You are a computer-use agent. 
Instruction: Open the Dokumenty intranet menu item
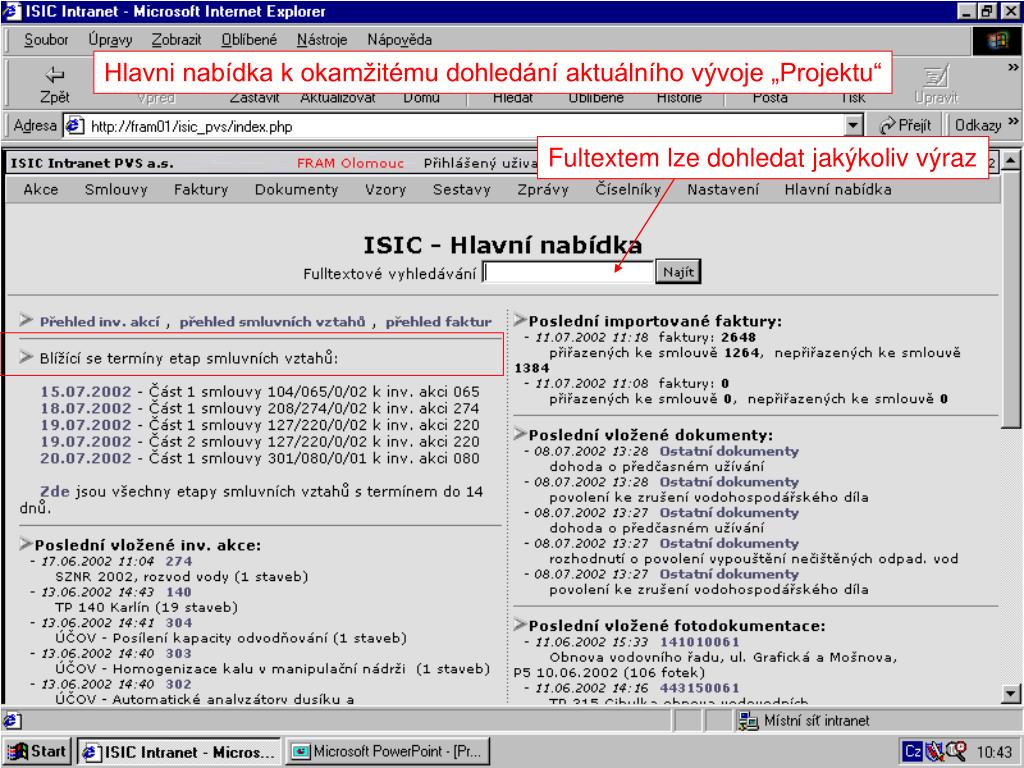296,189
